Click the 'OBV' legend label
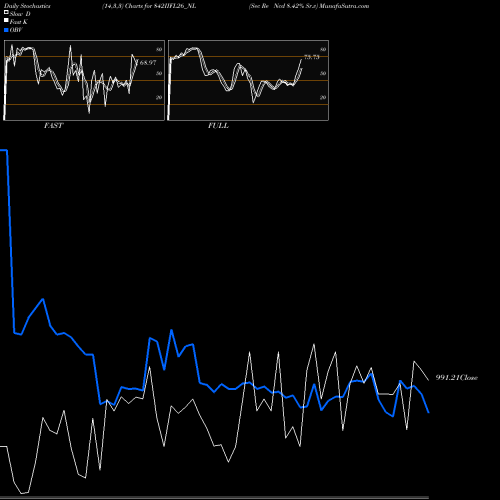The height and width of the screenshot is (500, 500). (x=16, y=30)
